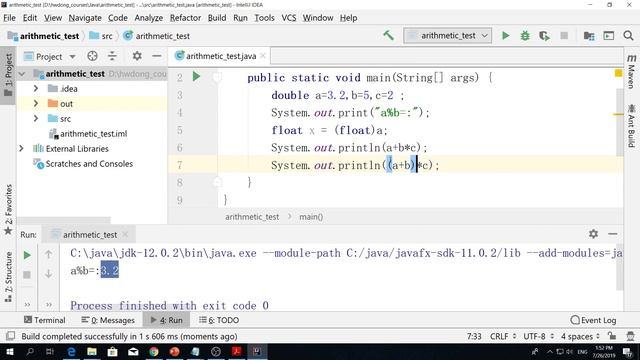Select Scratches and Consoles node
640x360 pixels.
(x=83, y=164)
